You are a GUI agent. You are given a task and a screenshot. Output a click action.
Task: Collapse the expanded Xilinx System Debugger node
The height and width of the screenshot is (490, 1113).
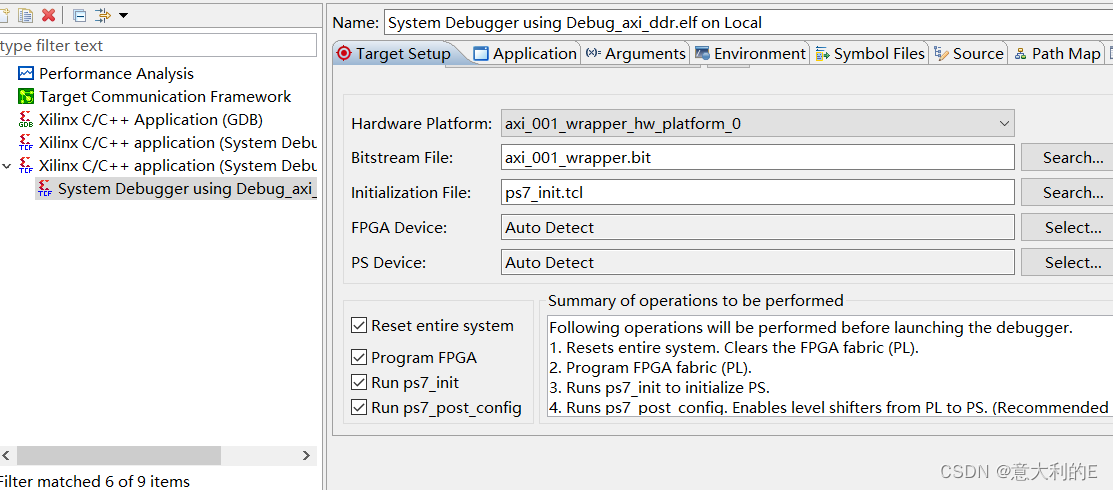pyautogui.click(x=7, y=165)
